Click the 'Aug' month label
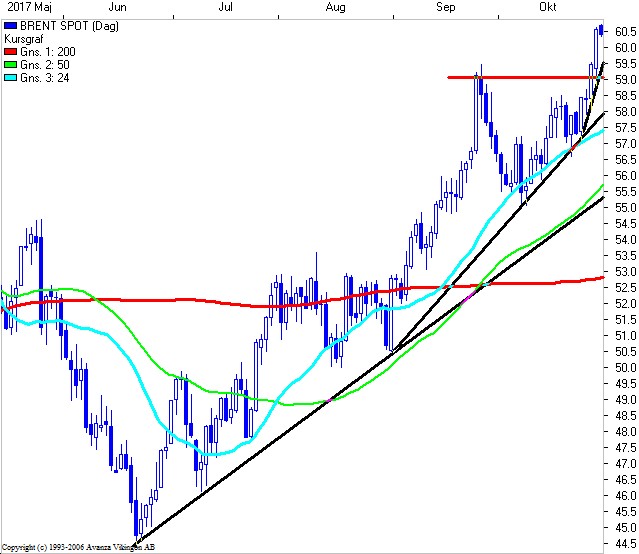This screenshot has width=639, height=554. click(335, 7)
